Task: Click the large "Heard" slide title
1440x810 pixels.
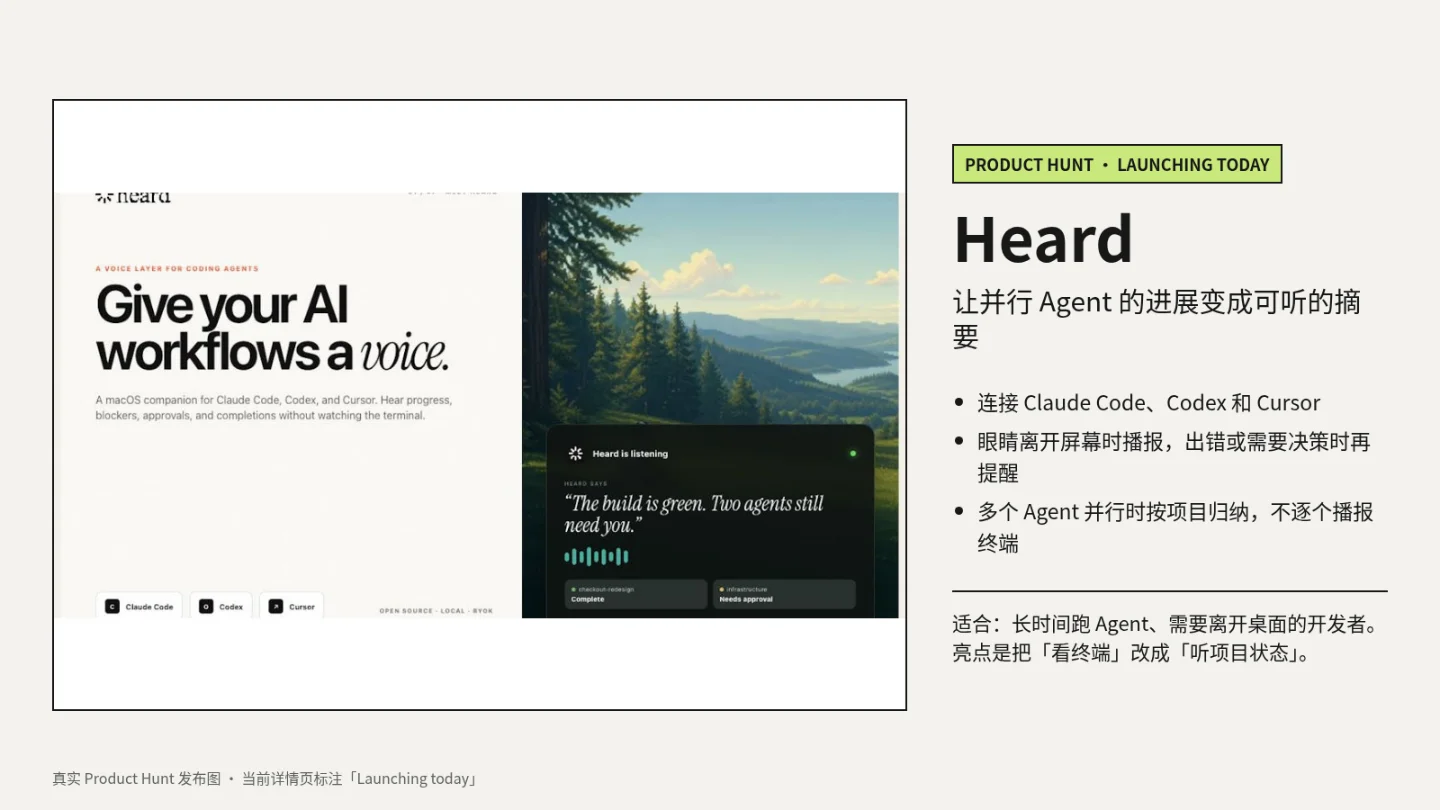Action: (1043, 240)
